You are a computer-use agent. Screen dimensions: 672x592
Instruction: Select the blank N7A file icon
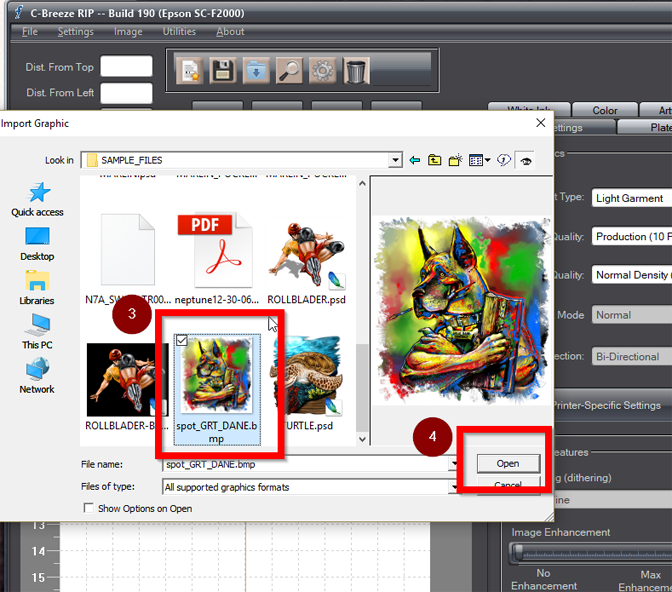tap(128, 250)
